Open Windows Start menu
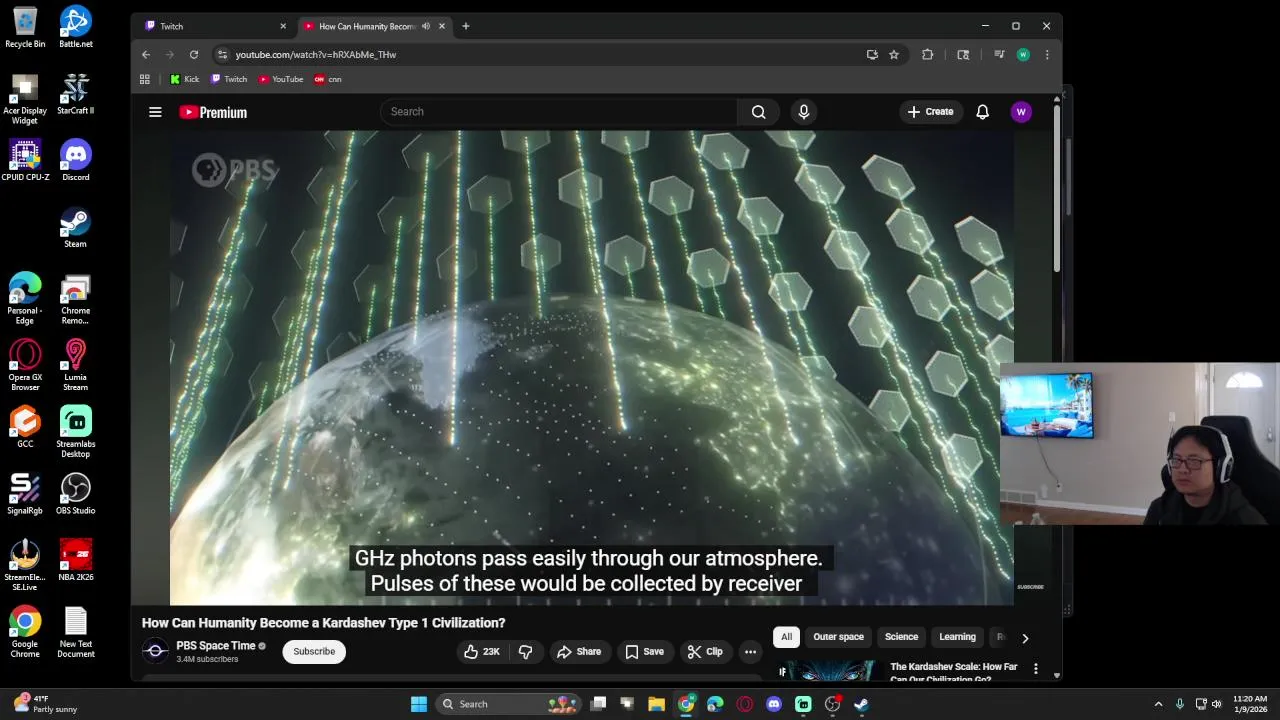1280x720 pixels. pyautogui.click(x=419, y=704)
